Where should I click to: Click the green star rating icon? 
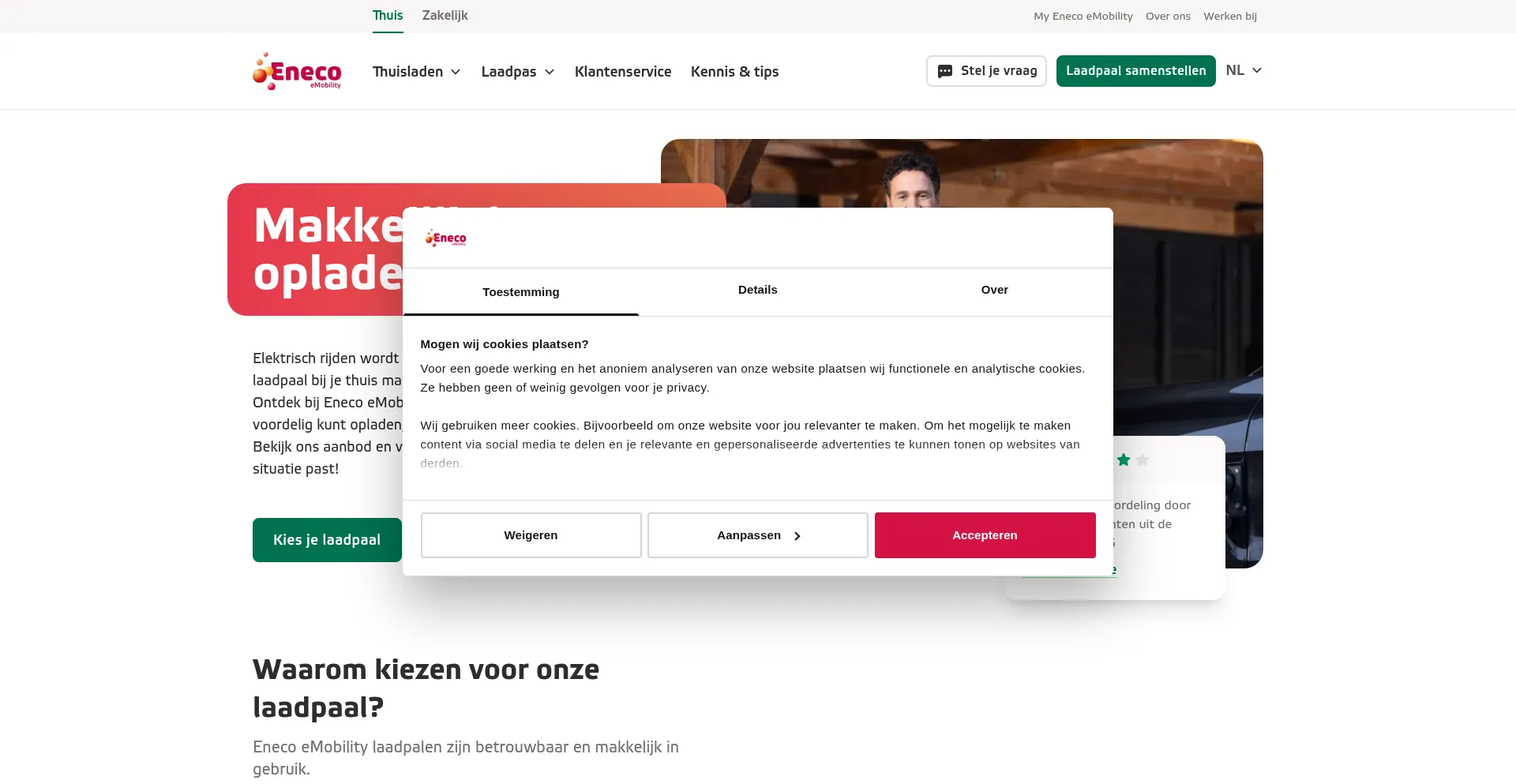coord(1123,460)
